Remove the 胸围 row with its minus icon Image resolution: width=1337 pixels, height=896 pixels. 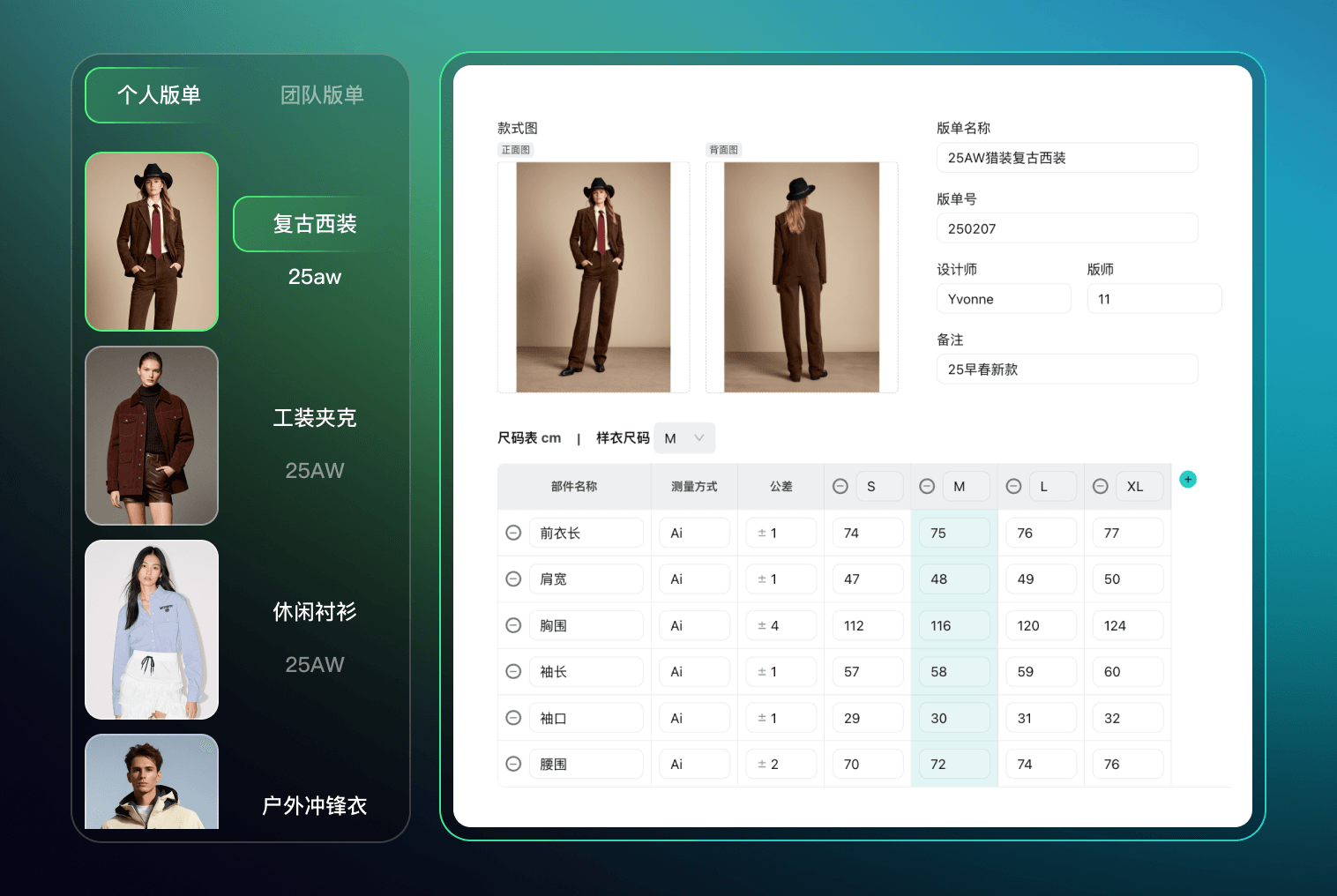point(513,625)
